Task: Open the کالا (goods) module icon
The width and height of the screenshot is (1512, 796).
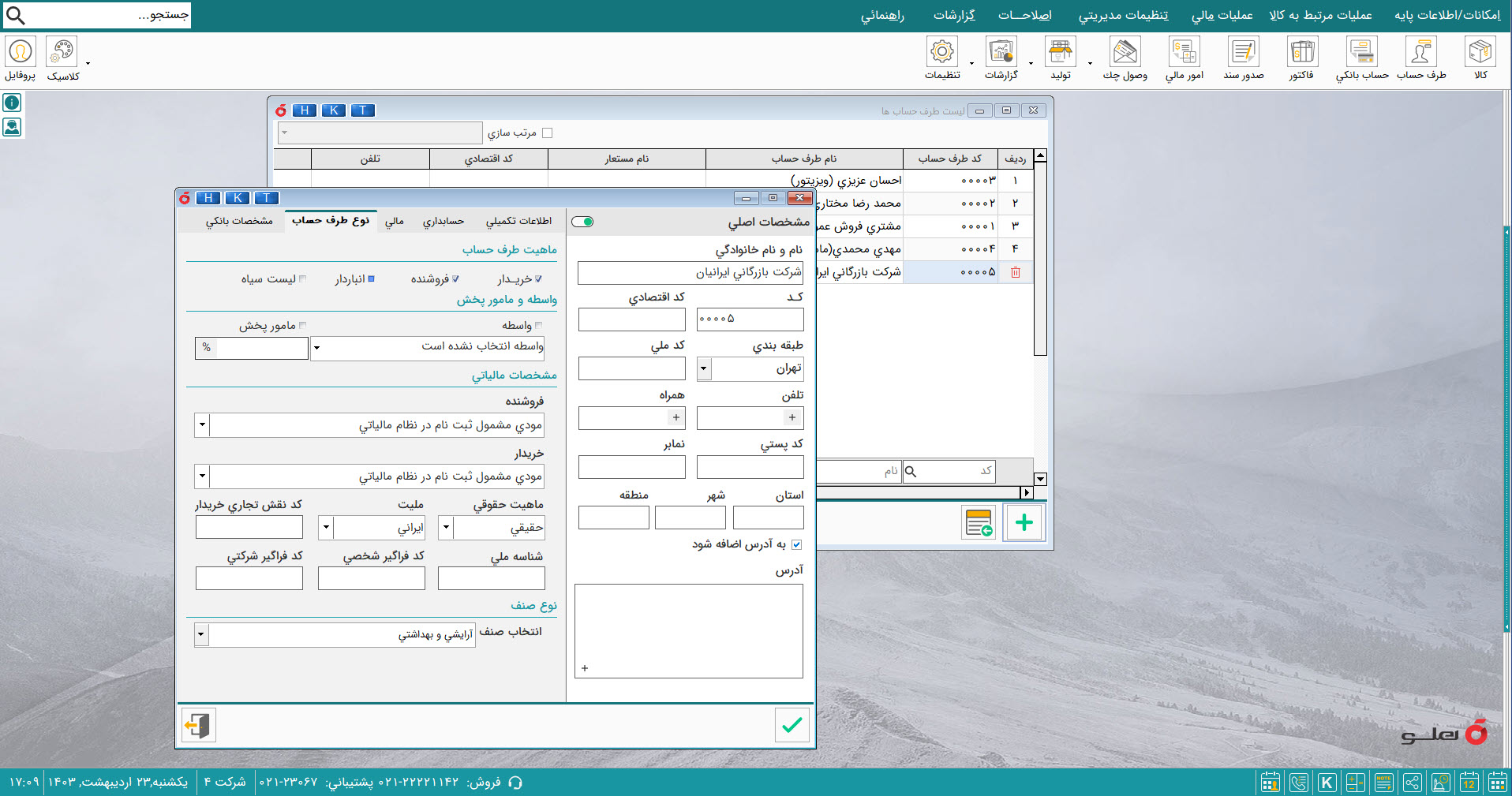Action: [x=1480, y=55]
